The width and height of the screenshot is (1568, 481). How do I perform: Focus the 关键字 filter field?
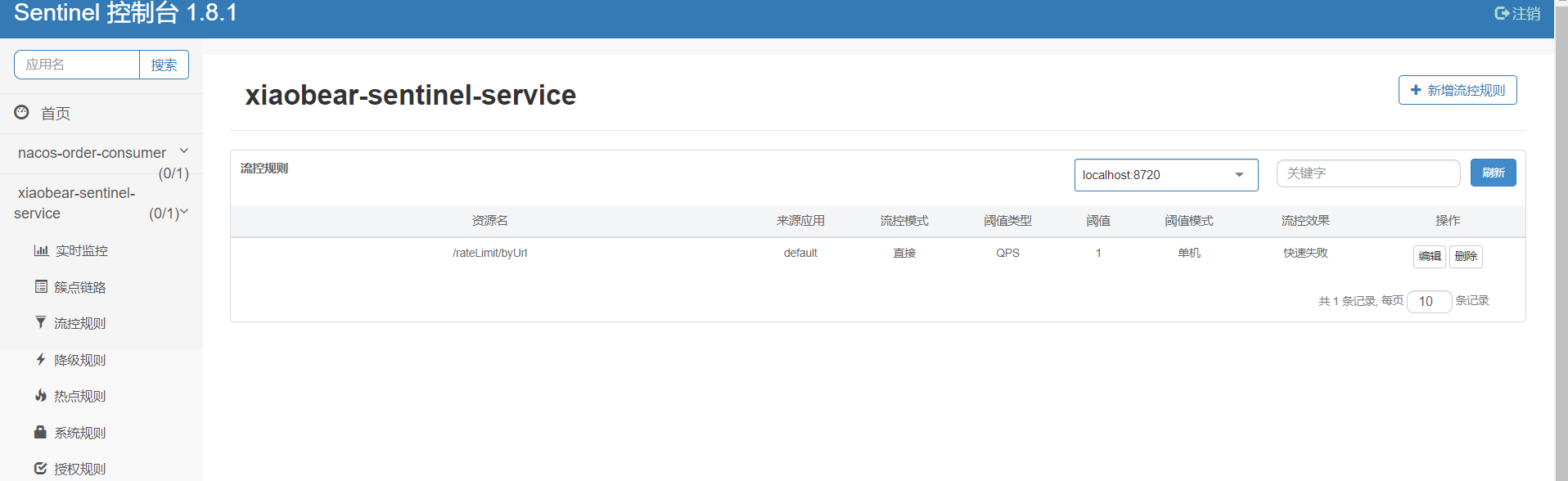(1368, 173)
